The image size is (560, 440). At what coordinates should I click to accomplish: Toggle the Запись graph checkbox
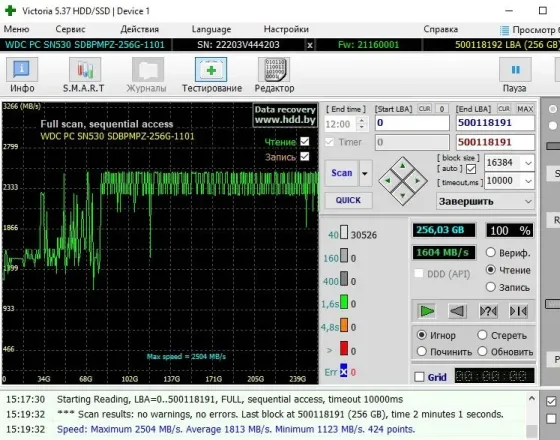305,156
